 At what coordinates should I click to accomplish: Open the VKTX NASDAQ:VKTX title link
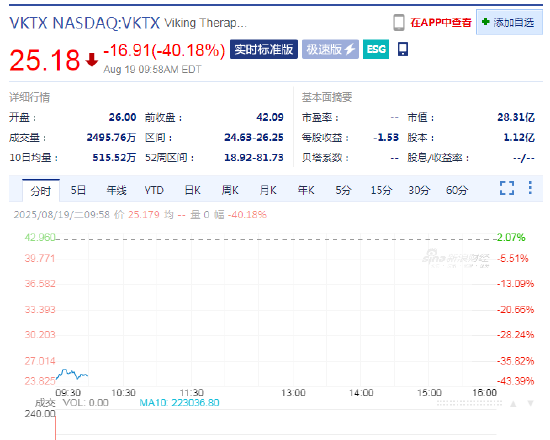coord(85,23)
